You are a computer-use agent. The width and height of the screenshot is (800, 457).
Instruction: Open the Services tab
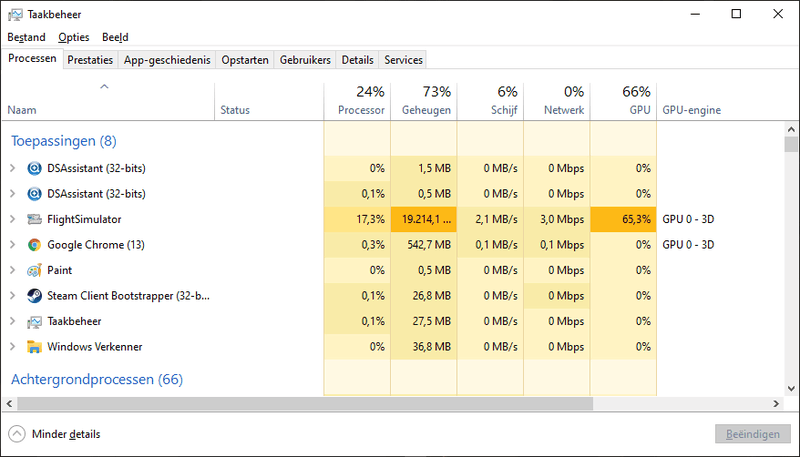(403, 60)
